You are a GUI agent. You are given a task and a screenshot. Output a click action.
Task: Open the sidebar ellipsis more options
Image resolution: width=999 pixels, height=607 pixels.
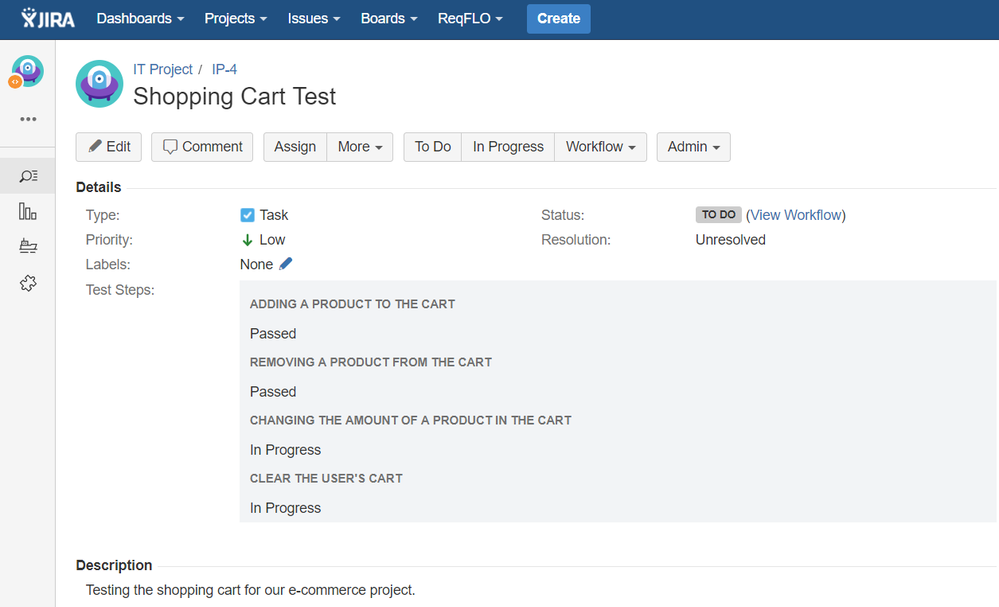28,119
